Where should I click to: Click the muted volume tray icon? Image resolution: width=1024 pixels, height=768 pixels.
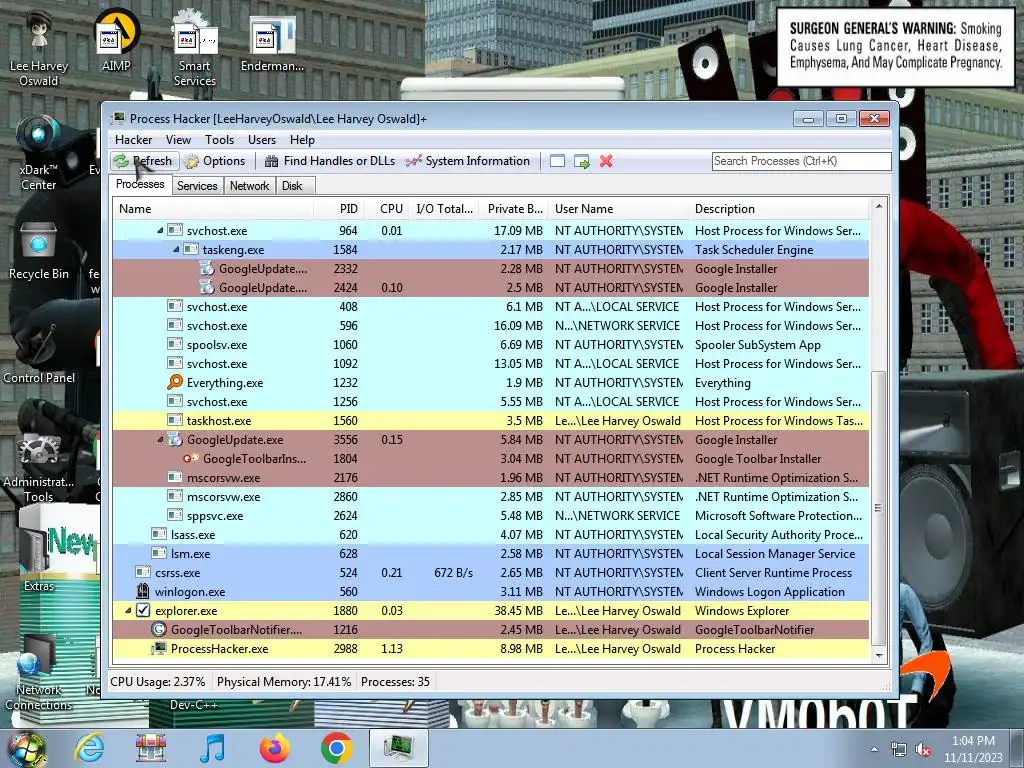[923, 750]
